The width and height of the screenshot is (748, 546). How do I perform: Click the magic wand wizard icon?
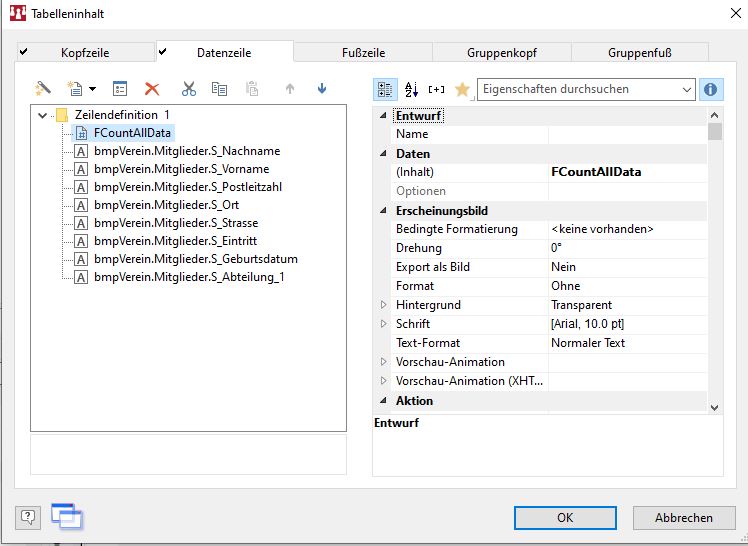point(43,89)
